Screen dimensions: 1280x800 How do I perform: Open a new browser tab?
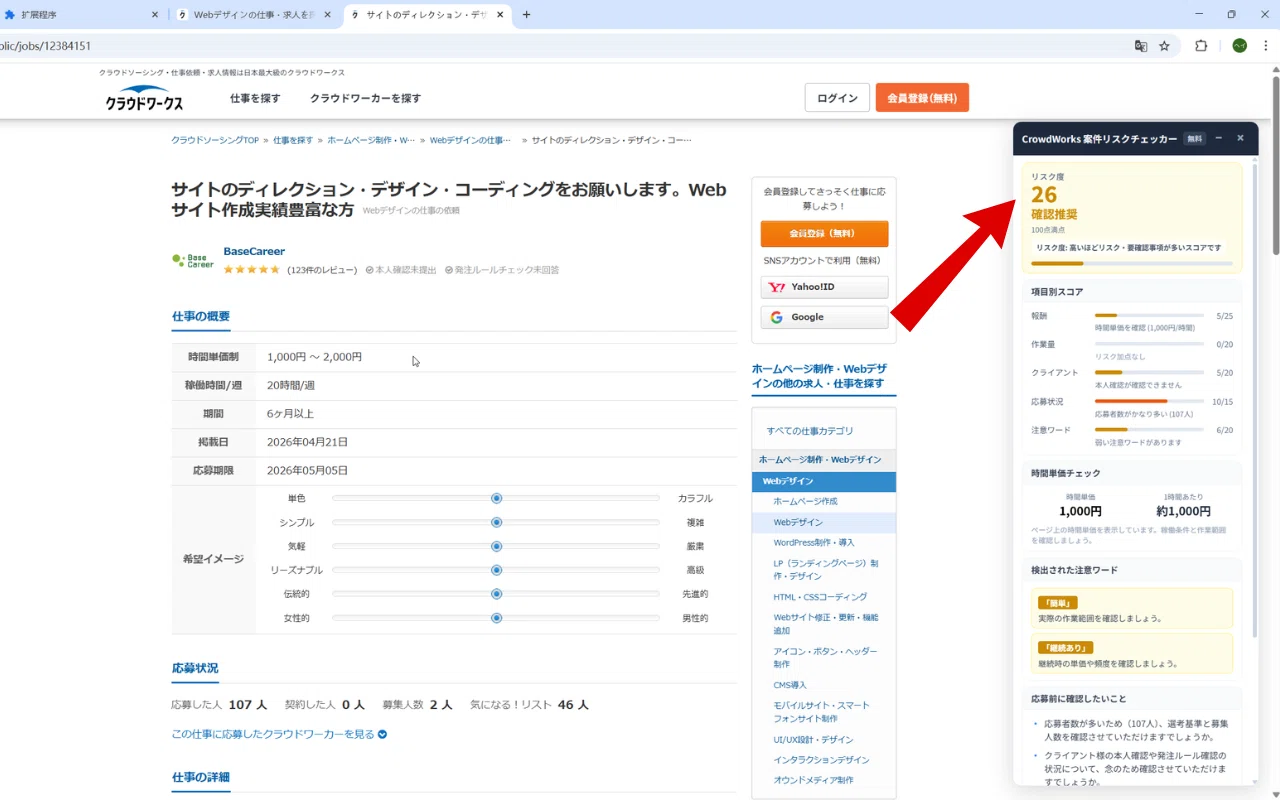(x=527, y=15)
